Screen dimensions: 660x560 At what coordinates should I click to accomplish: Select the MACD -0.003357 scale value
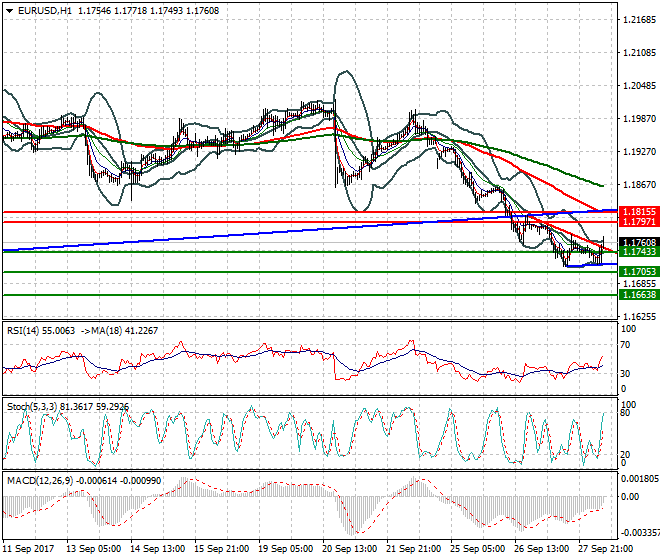tap(640, 533)
